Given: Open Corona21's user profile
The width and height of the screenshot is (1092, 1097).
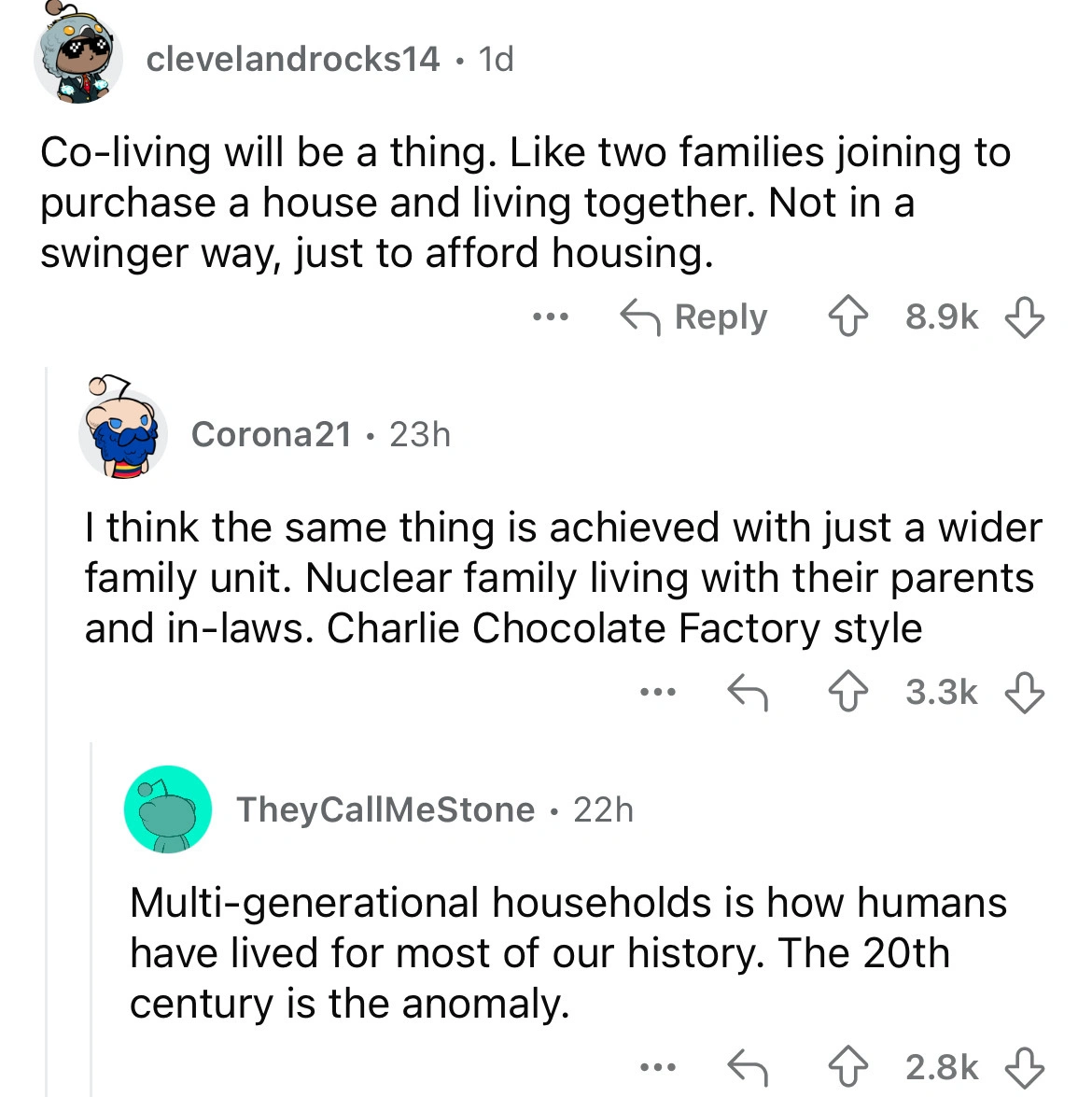Looking at the screenshot, I should (x=271, y=434).
